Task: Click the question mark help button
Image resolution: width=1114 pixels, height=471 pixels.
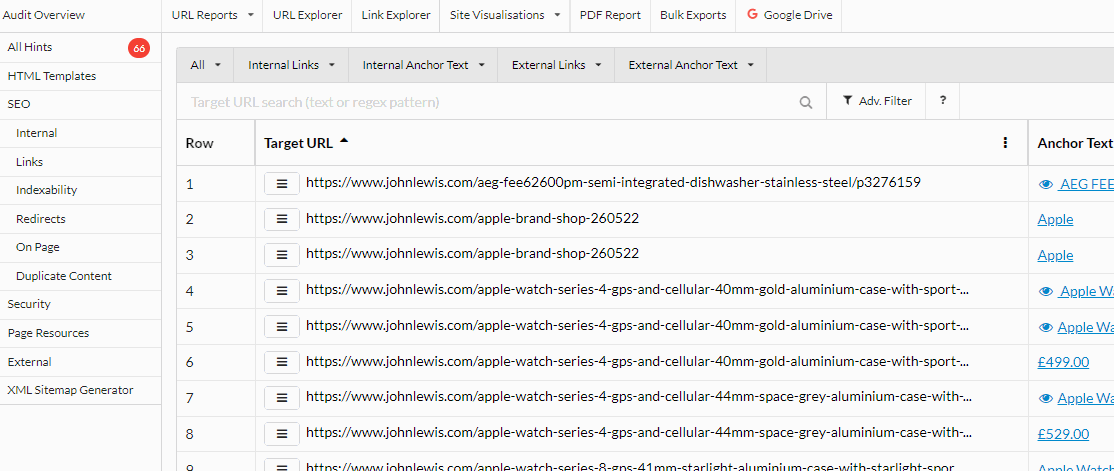Action: [943, 101]
